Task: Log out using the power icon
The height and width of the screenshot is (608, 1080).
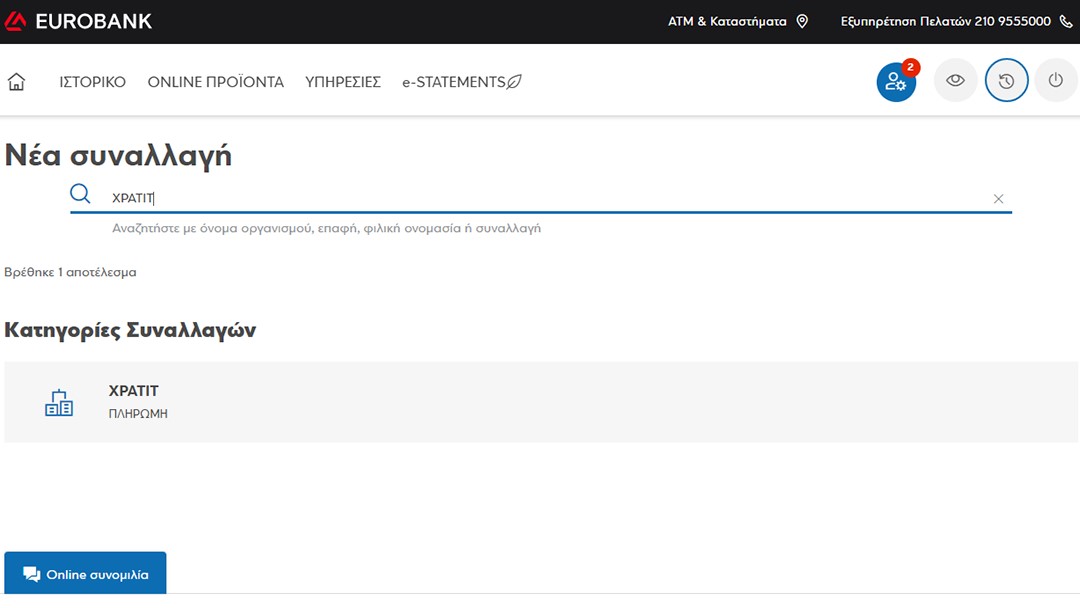Action: coord(1055,82)
